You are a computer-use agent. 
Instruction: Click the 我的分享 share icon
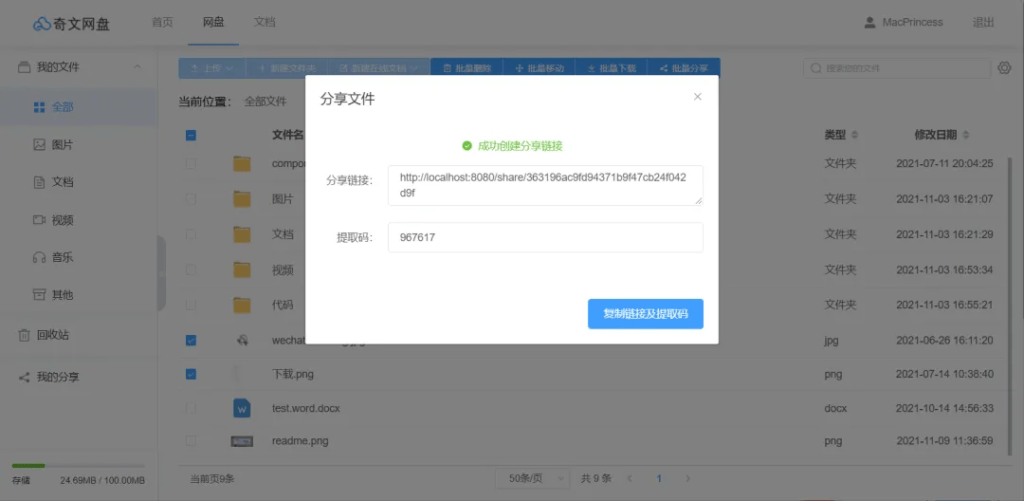24,377
